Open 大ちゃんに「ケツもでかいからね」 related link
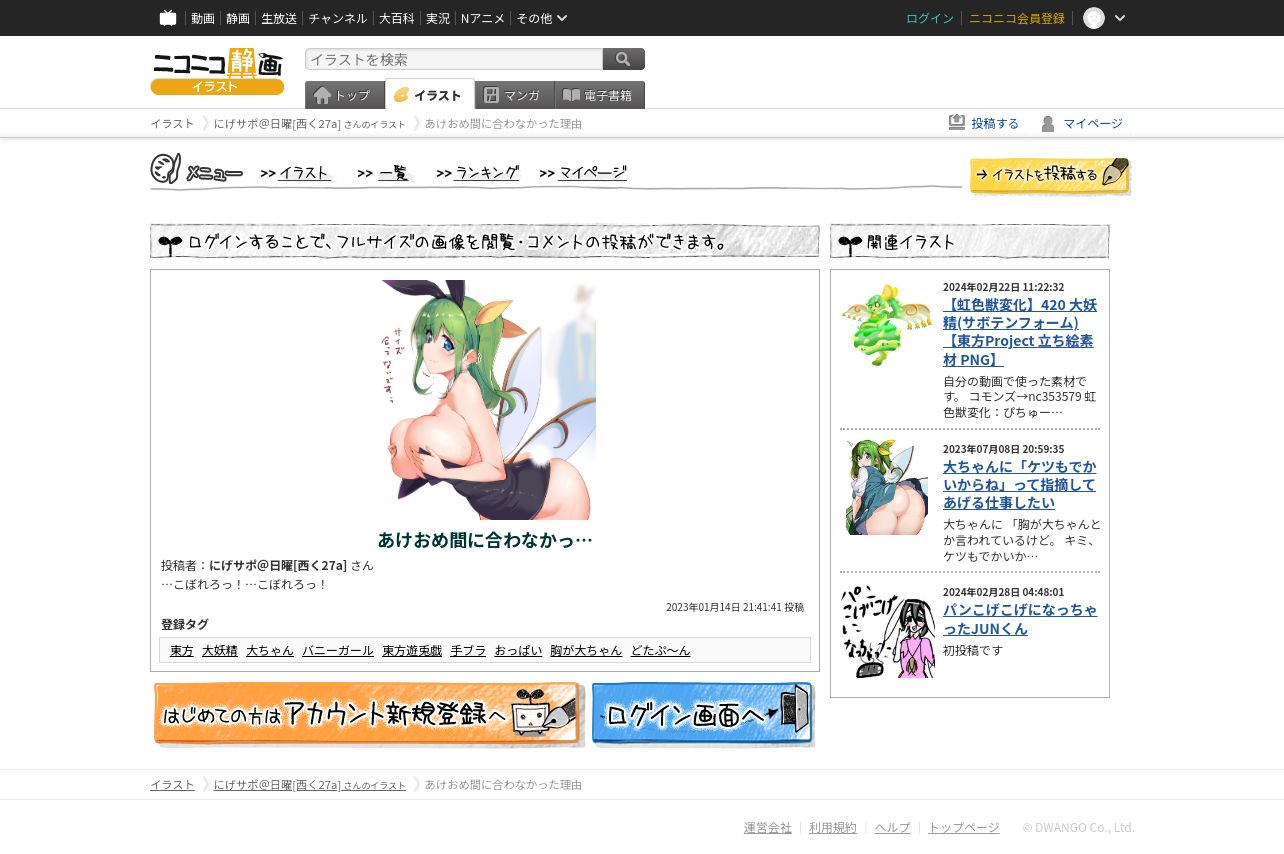1284x854 pixels. click(1020, 484)
